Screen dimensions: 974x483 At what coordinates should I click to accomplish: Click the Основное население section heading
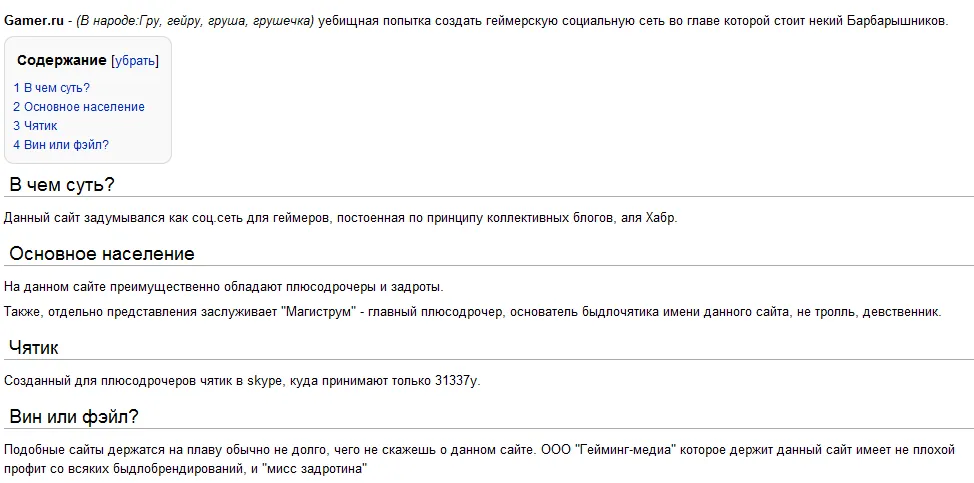102,254
